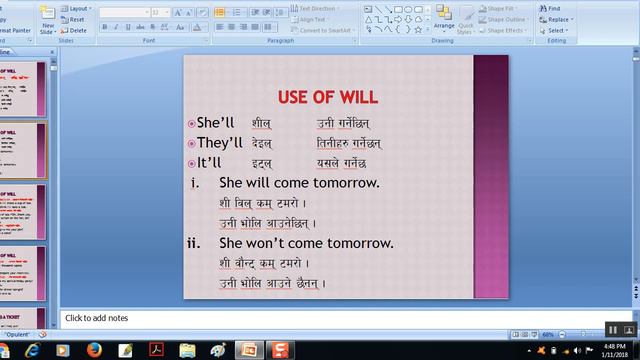Viewport: 640px width, 360px height.
Task: Toggle Bold formatting
Action: click(105, 27)
